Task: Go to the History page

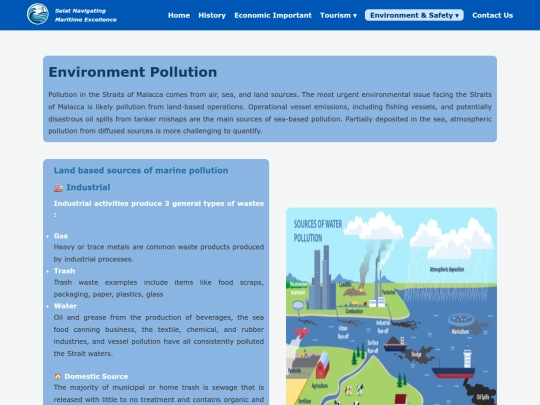Action: [212, 15]
